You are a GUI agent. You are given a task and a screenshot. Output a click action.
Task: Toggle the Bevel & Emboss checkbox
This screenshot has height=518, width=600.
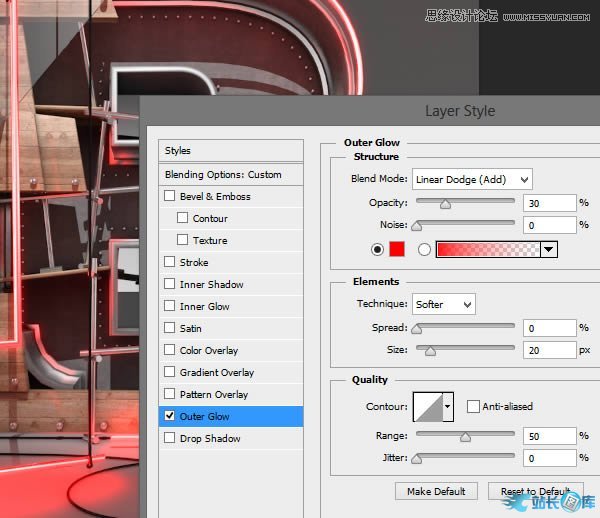(x=170, y=196)
